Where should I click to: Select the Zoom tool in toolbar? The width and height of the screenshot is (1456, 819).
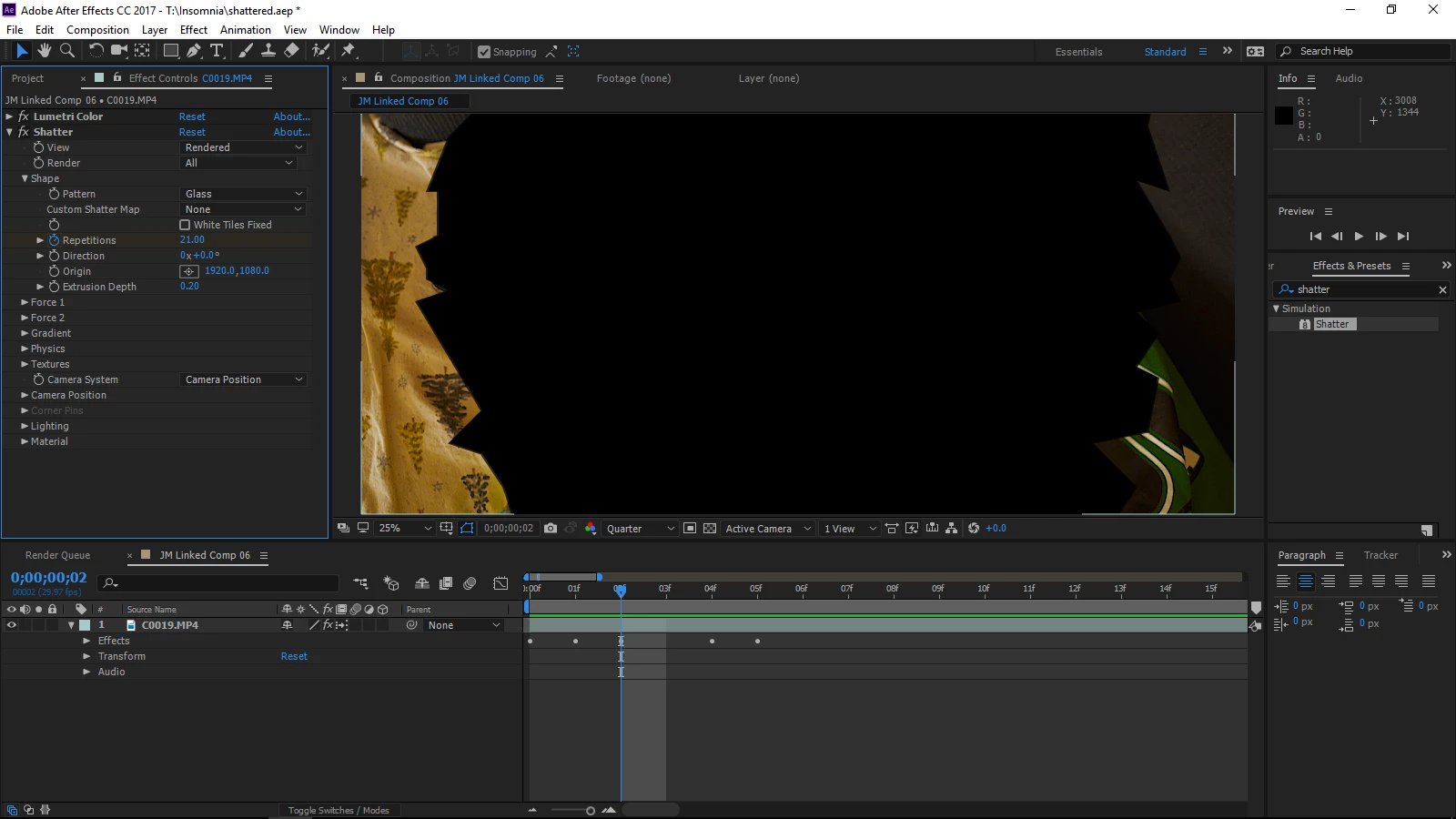[67, 51]
